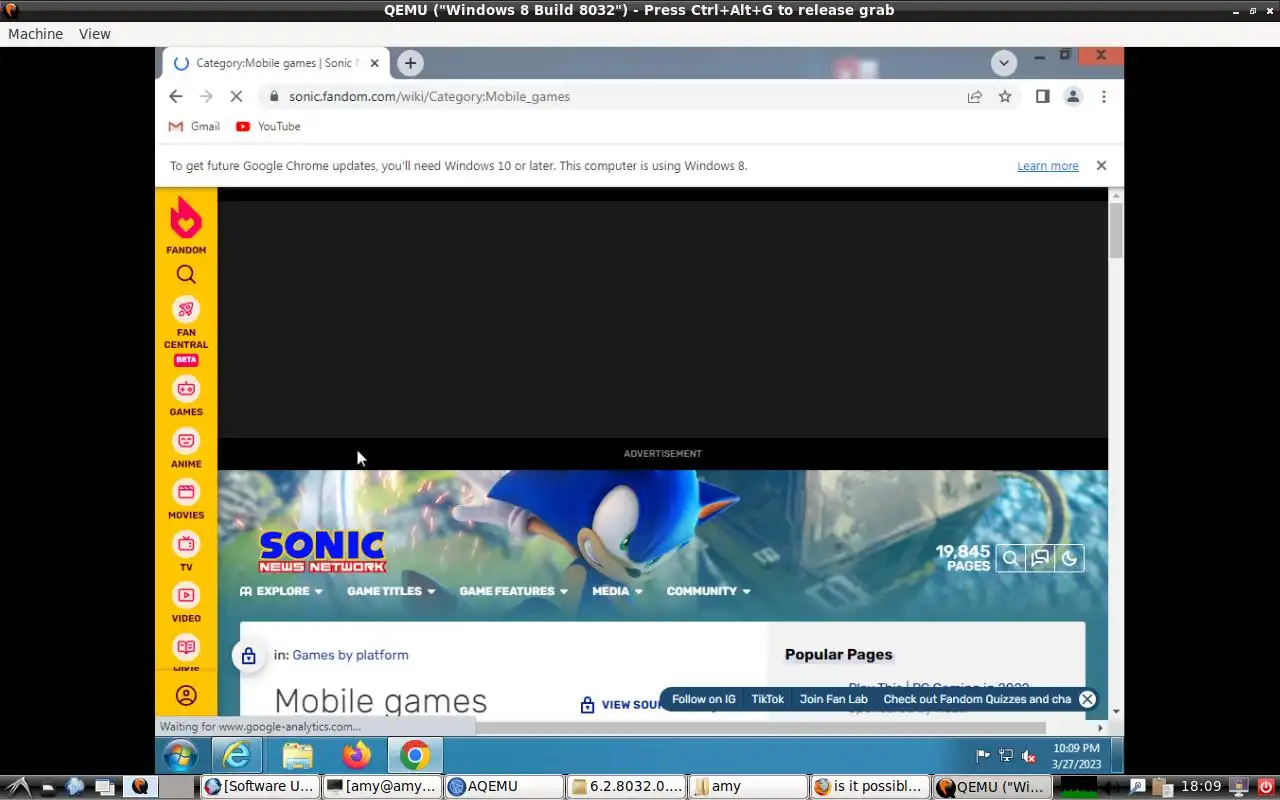Click the Fandom sidebar search icon
Viewport: 1280px width, 800px height.
[186, 275]
